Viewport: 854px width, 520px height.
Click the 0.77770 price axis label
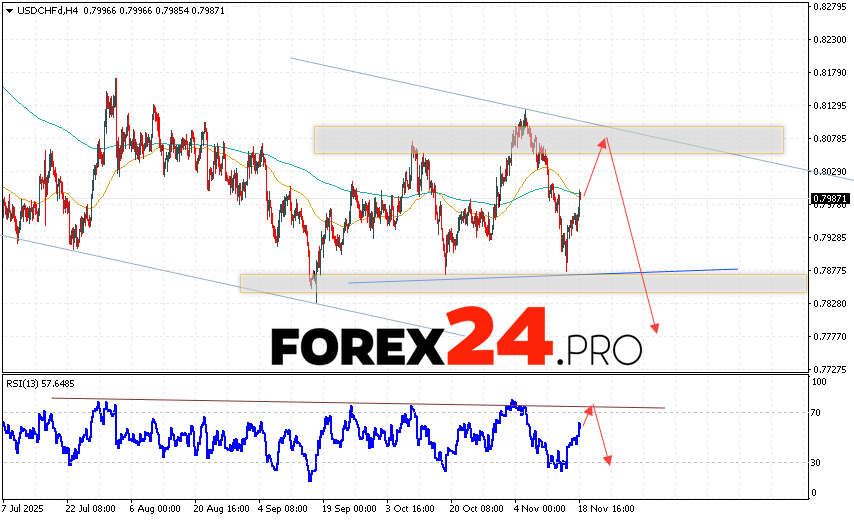point(829,337)
